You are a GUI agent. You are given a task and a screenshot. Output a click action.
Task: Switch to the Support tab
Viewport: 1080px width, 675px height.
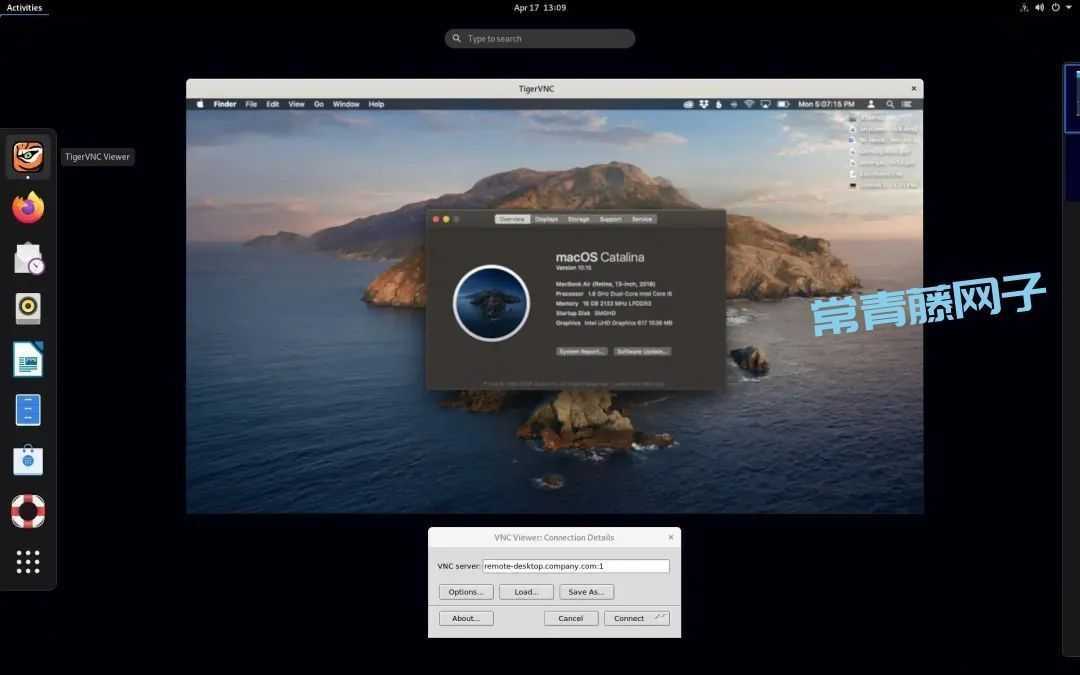pos(610,219)
